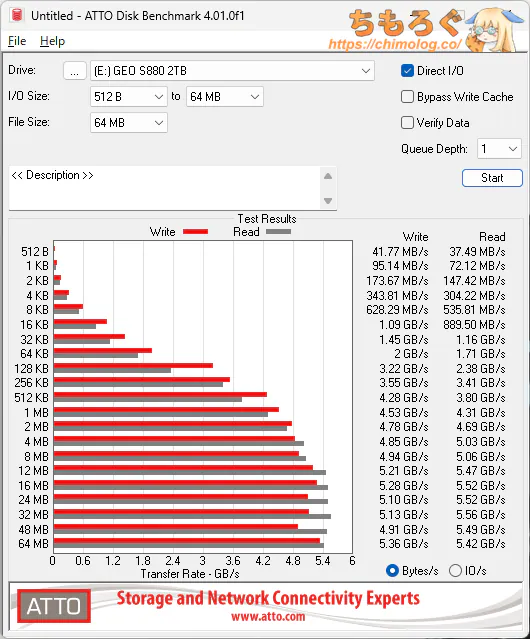Open the Queue Depth dropdown
Screen dimensions: 530x639
pos(499,149)
